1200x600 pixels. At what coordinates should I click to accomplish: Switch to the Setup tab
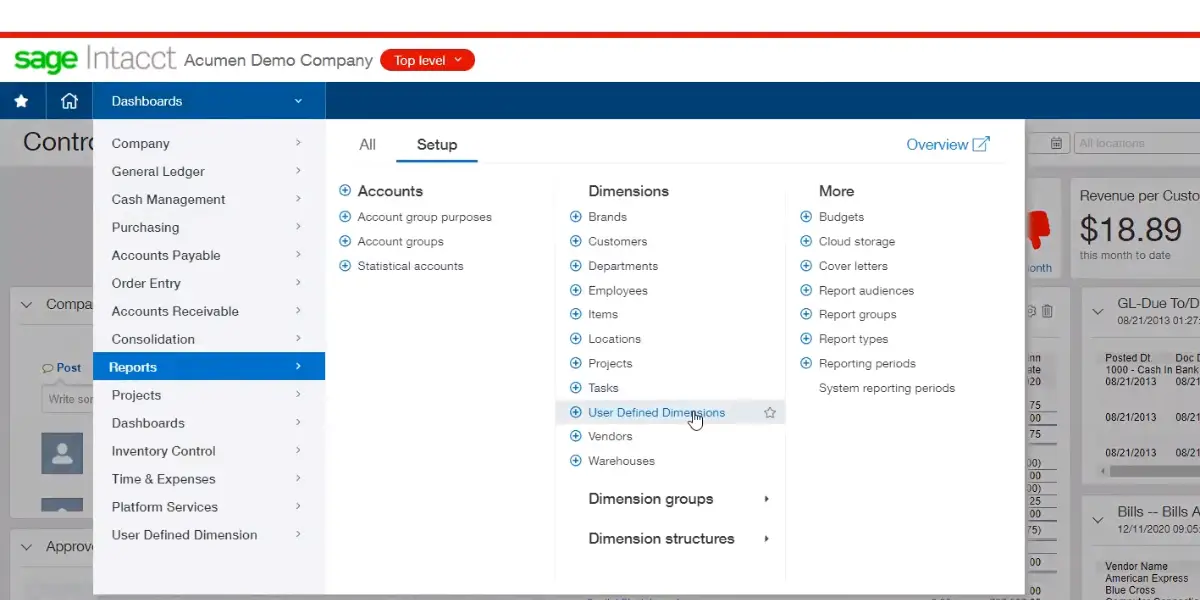437,145
